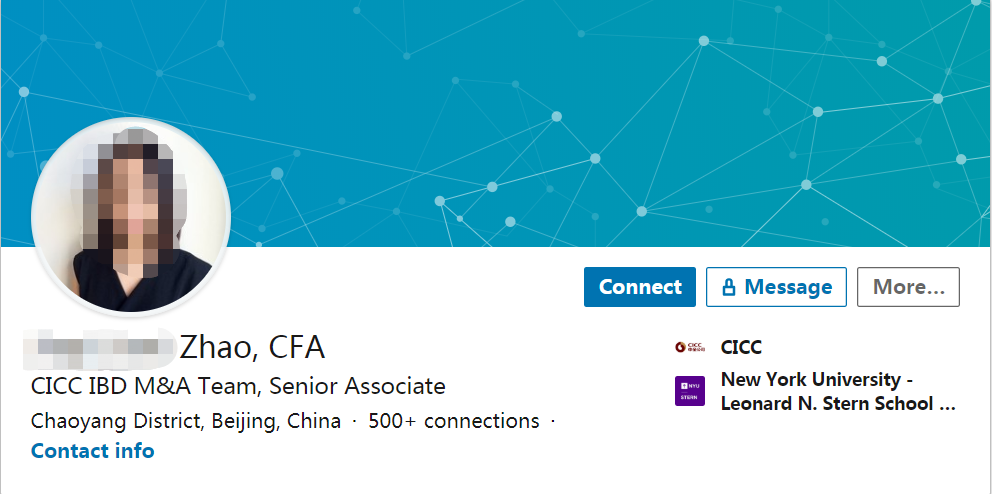The height and width of the screenshot is (494, 992).
Task: Click the blurred first name area
Action: pos(100,347)
